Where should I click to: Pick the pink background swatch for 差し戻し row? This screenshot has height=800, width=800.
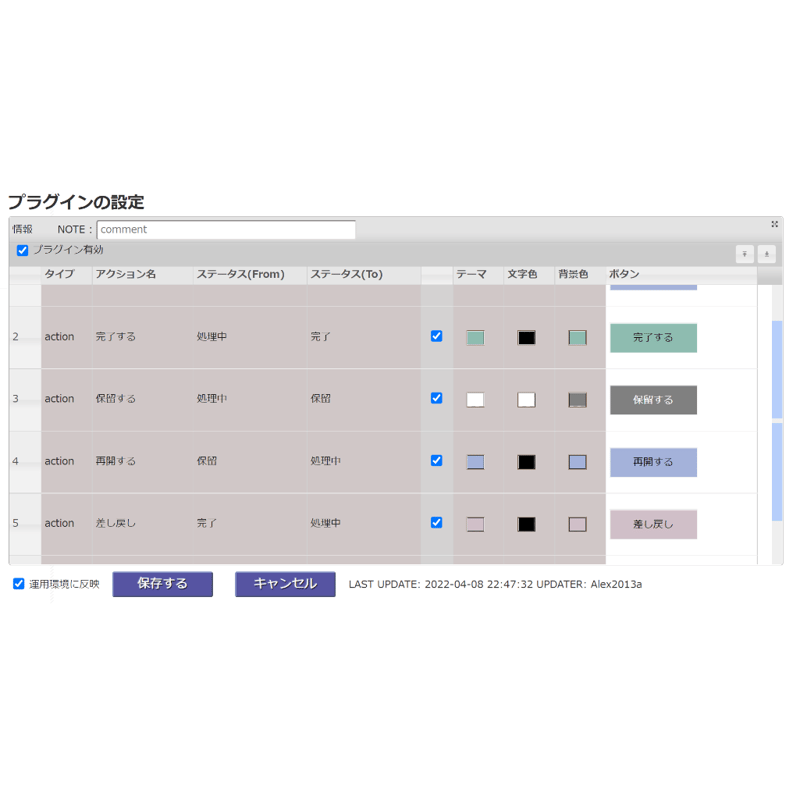click(578, 524)
